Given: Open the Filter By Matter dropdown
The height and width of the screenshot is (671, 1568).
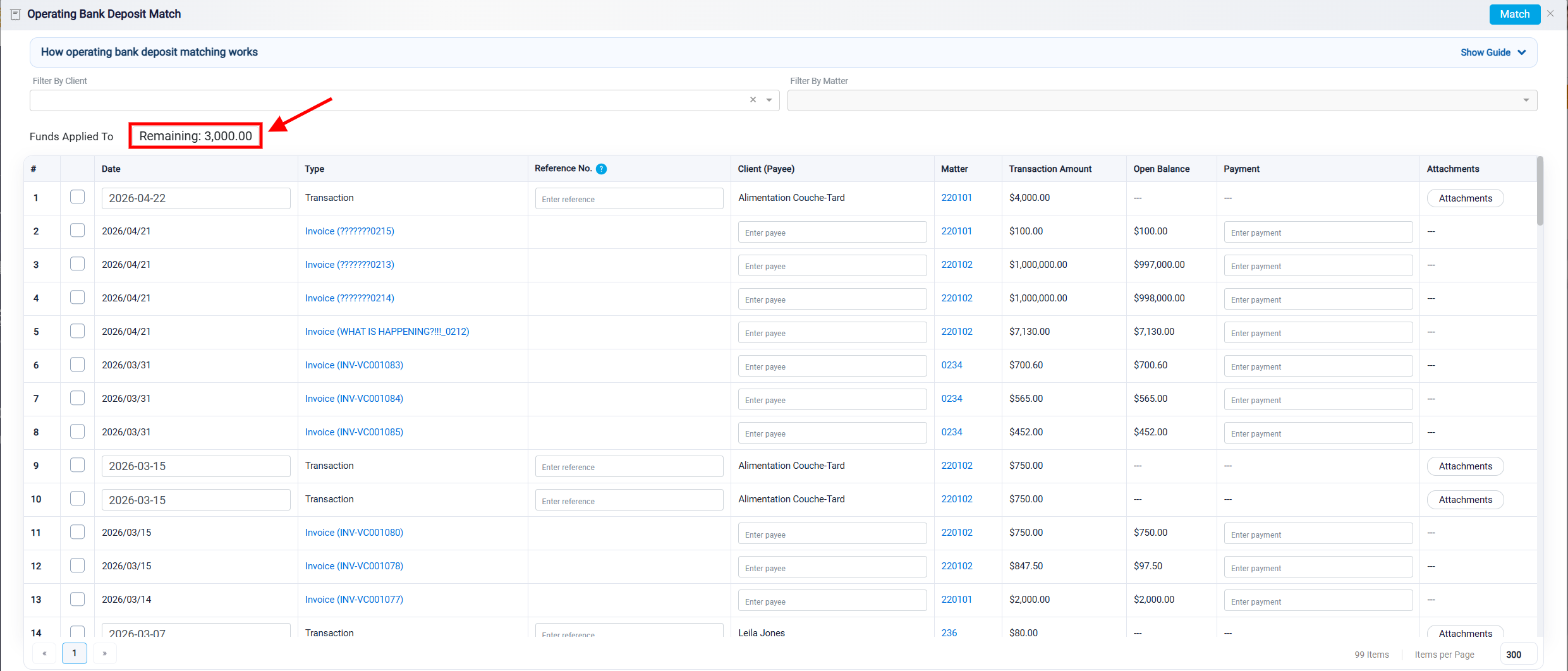Looking at the screenshot, I should tap(1526, 100).
